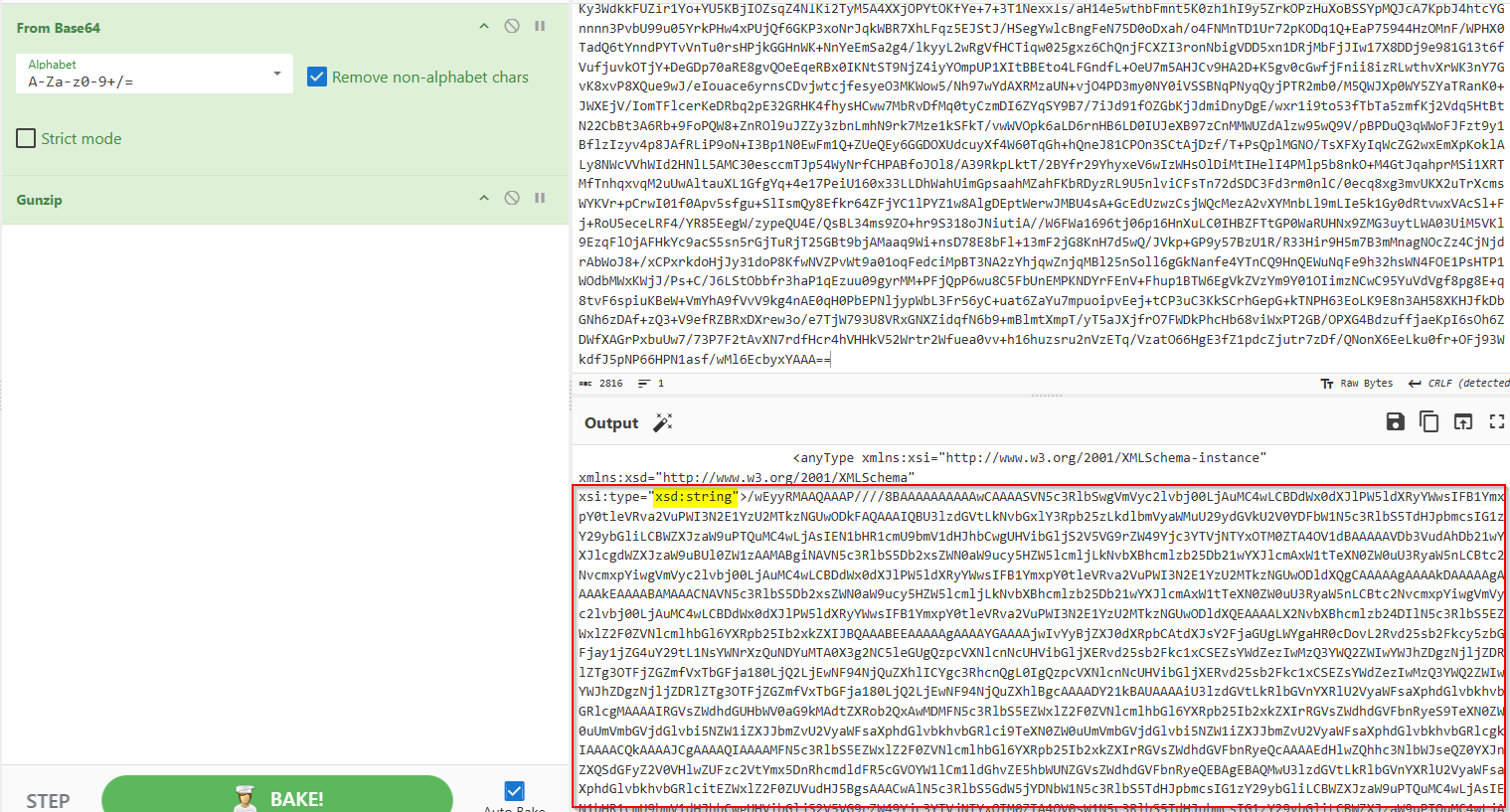Screen dimensions: 1510x812
Task: Click the magic wand icon beside Output
Action: point(662,423)
